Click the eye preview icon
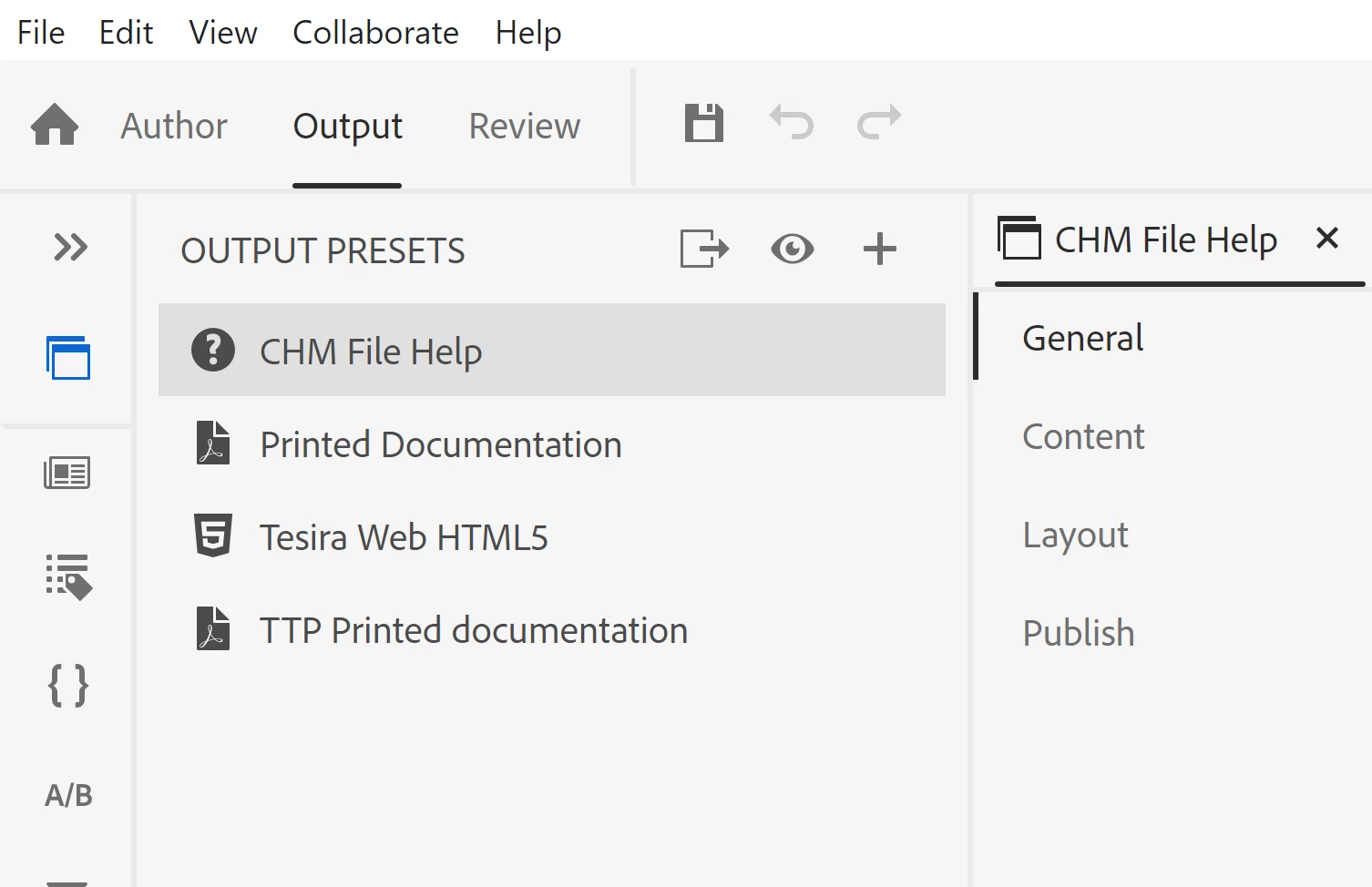The height and width of the screenshot is (887, 1372). 792,249
